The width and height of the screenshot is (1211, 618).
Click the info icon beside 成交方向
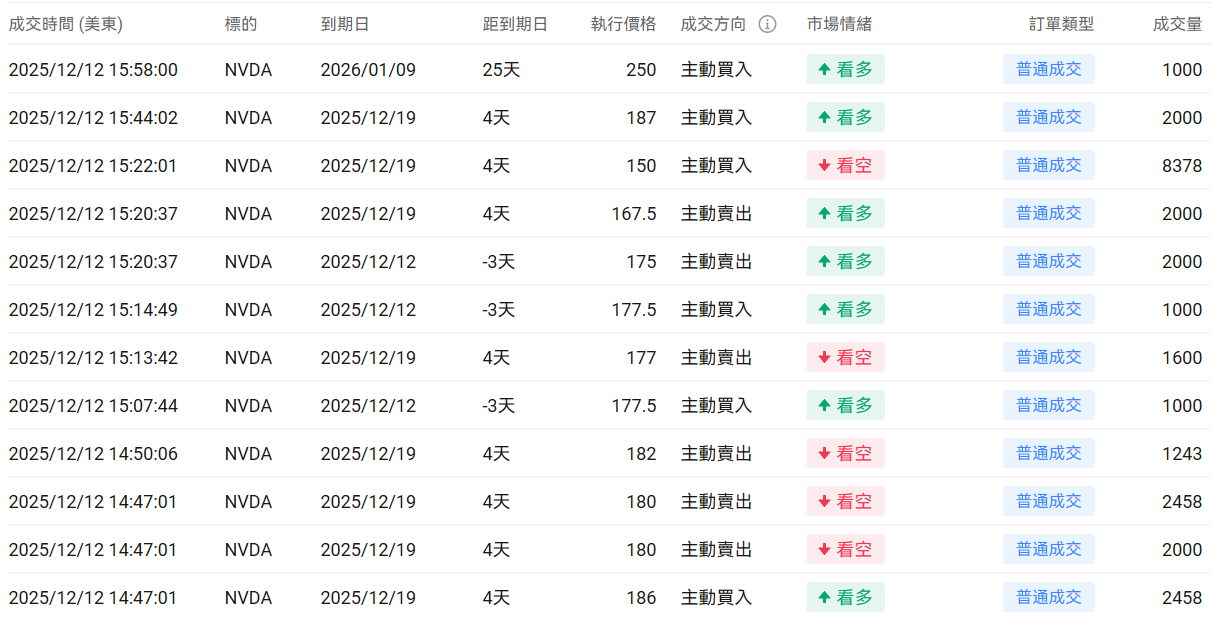pyautogui.click(x=767, y=24)
